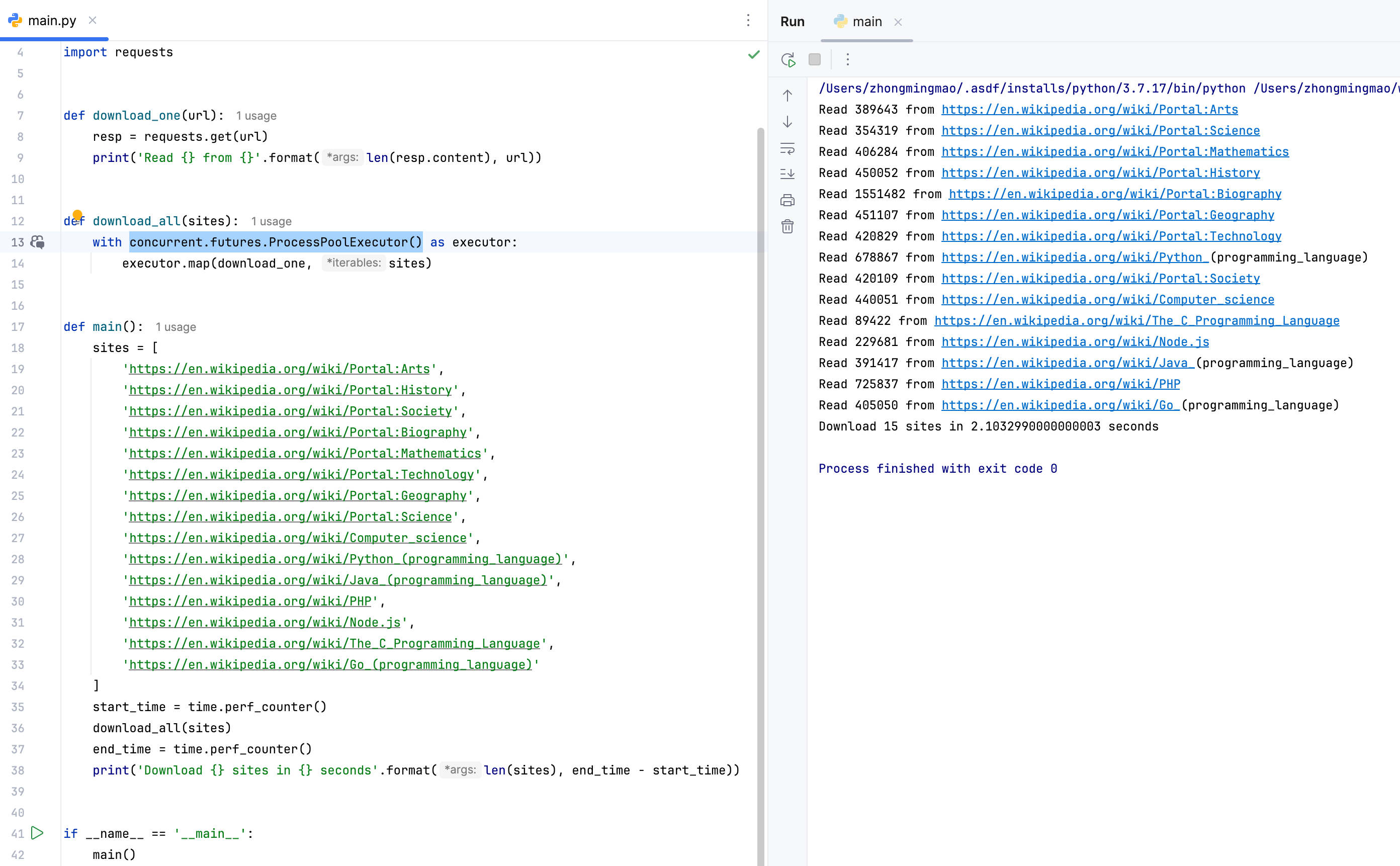Open editor tab options three-dot menu
The image size is (1400, 866).
[748, 21]
